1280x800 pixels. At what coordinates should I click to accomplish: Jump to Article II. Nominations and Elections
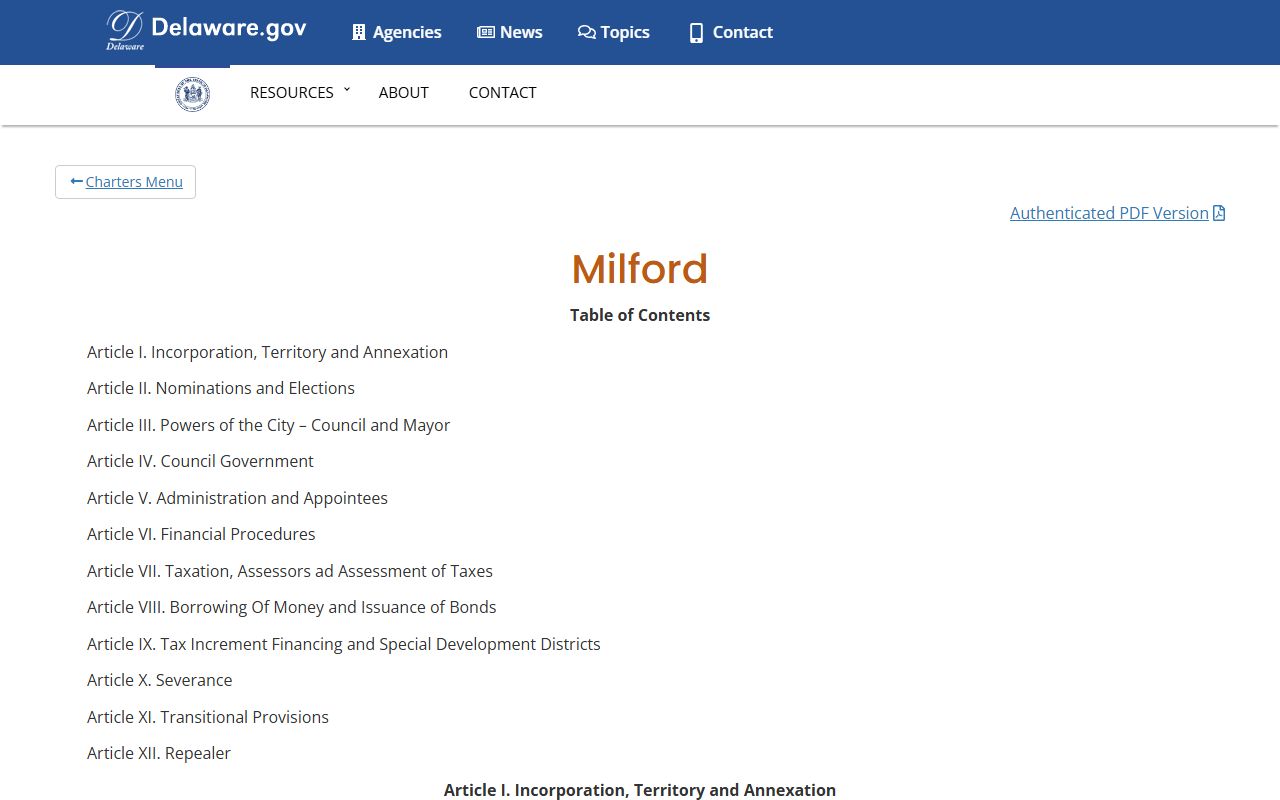click(221, 388)
